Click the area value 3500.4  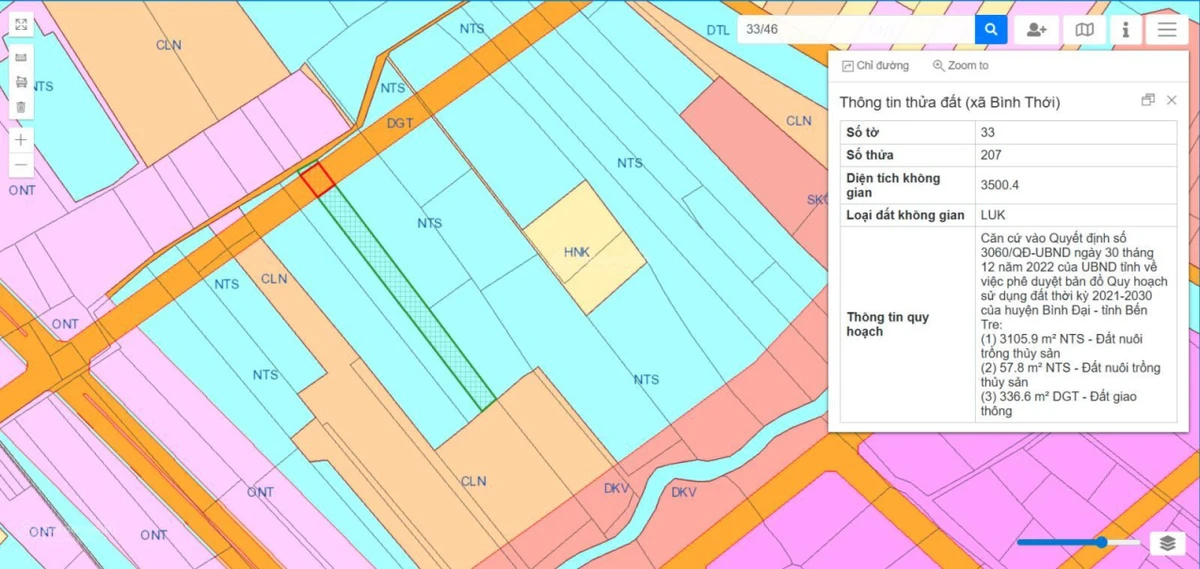pyautogui.click(x=1000, y=185)
